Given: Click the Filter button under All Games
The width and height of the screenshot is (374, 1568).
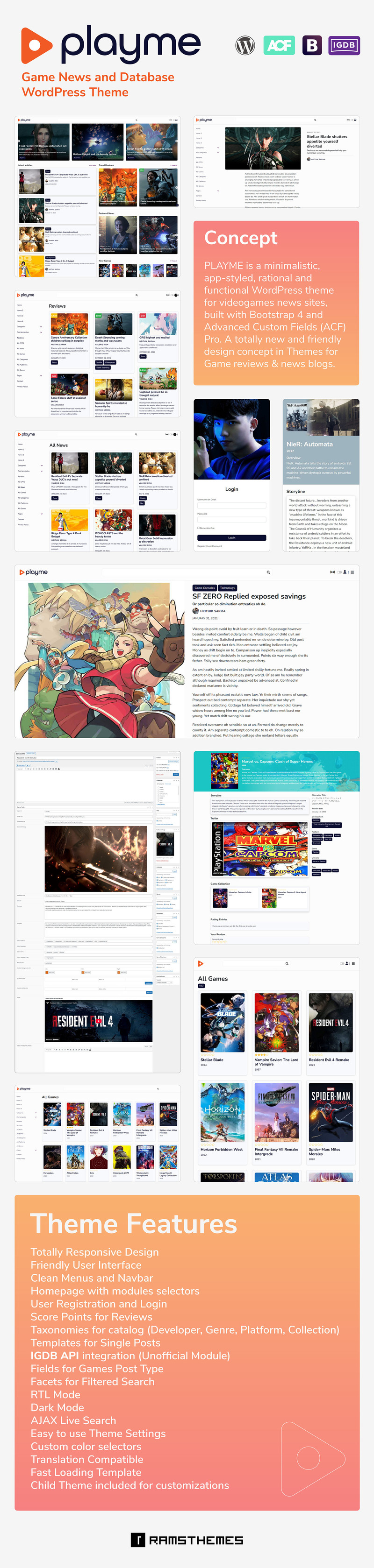Looking at the screenshot, I should pyautogui.click(x=201, y=985).
